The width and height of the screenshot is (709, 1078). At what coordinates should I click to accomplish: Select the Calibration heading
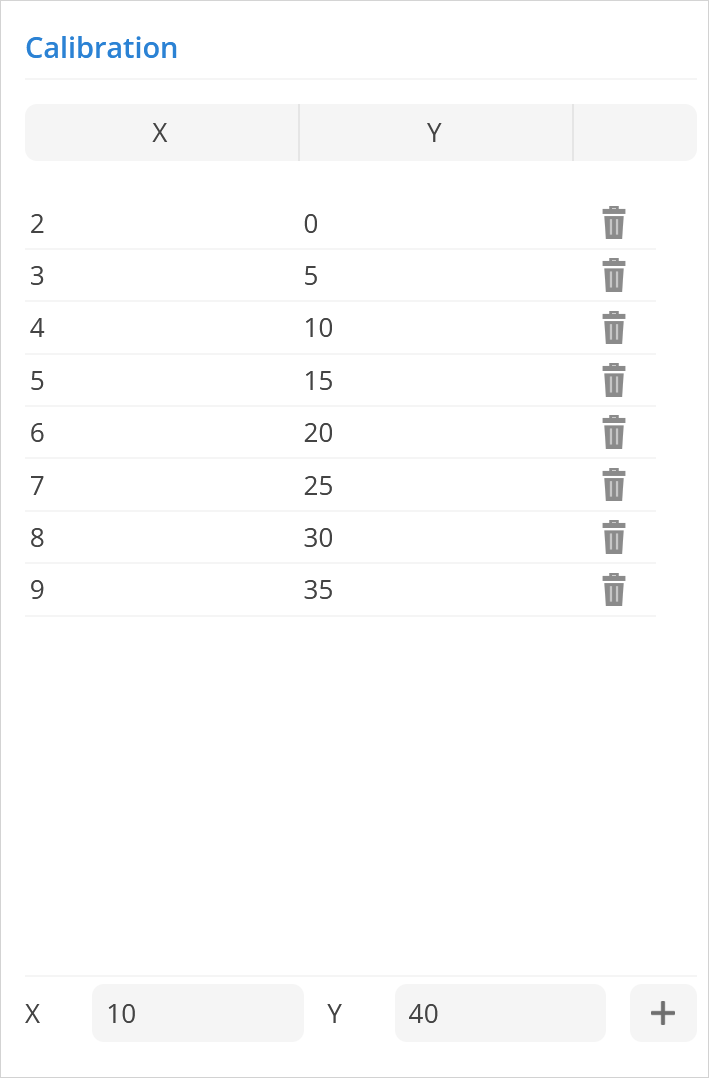pyautogui.click(x=101, y=48)
